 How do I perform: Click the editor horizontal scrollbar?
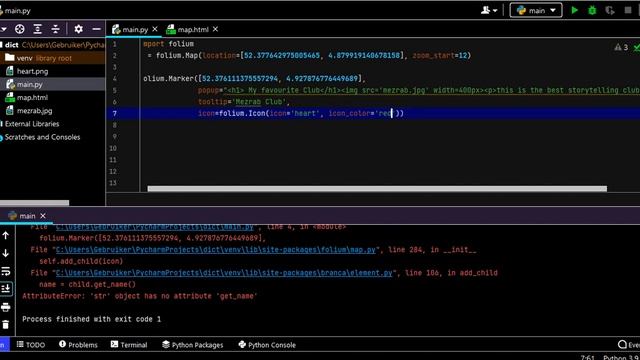(377, 189)
